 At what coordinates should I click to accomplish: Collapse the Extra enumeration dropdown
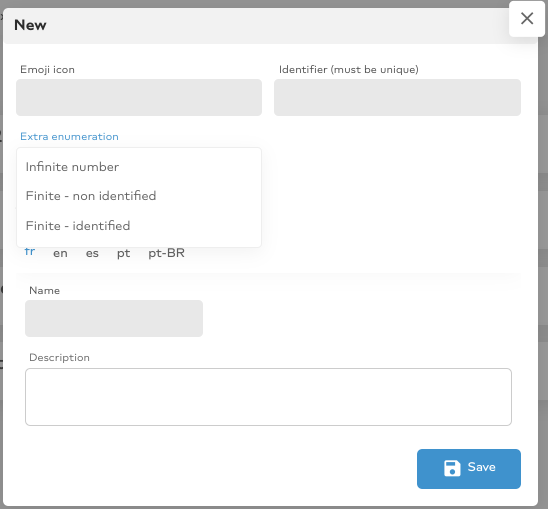(x=69, y=136)
